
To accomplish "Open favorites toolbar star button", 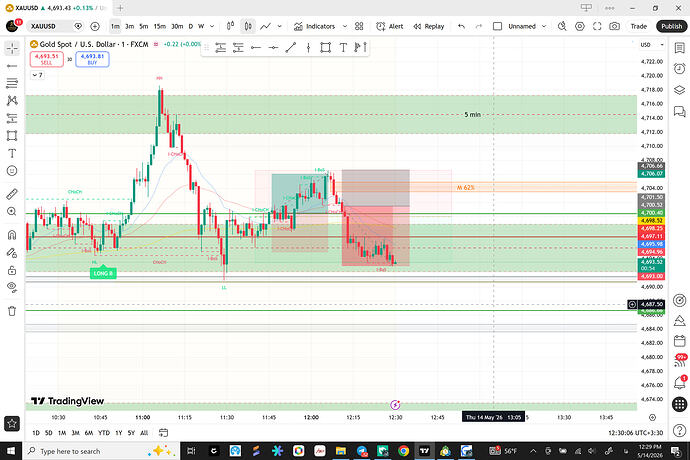I will (x=12, y=423).
